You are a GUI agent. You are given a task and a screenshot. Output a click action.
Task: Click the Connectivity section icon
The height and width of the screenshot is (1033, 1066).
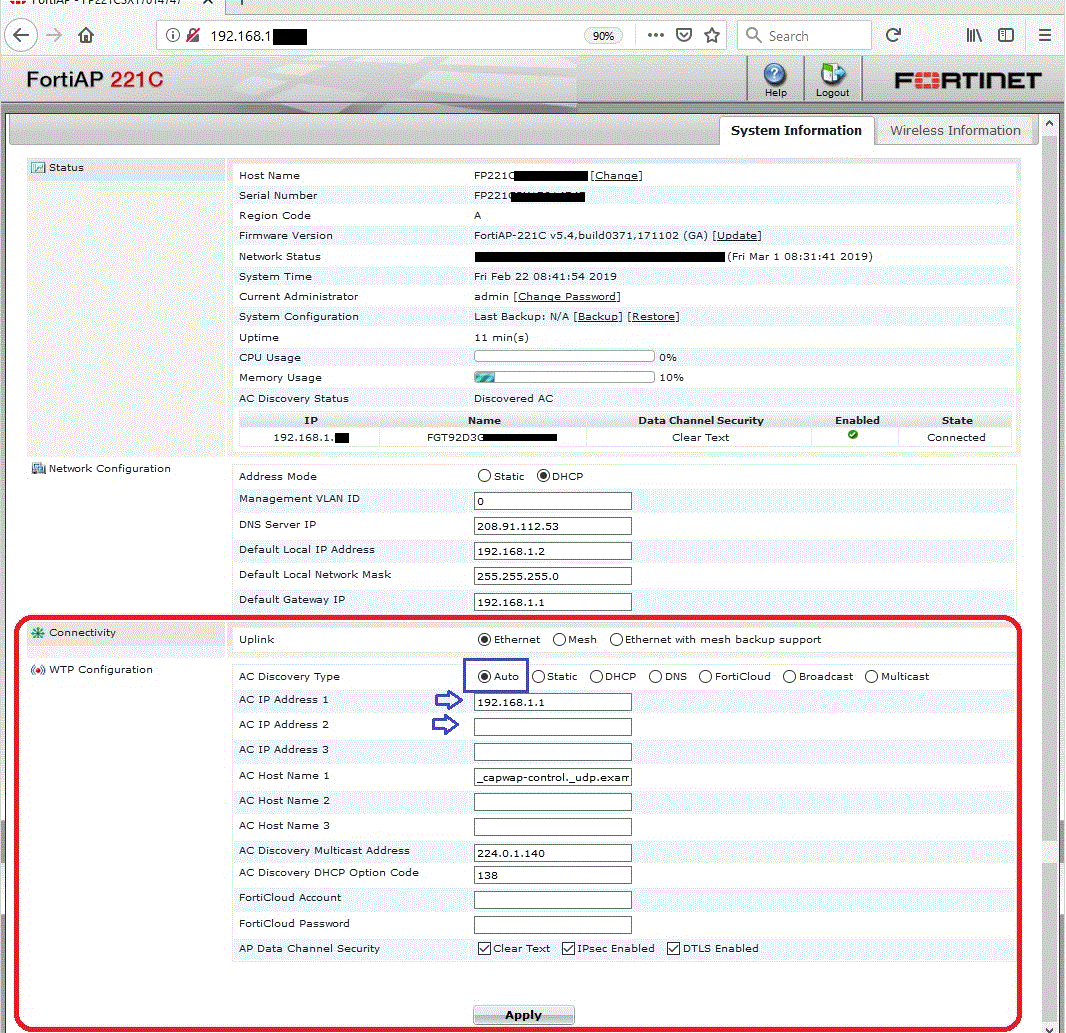[x=38, y=632]
